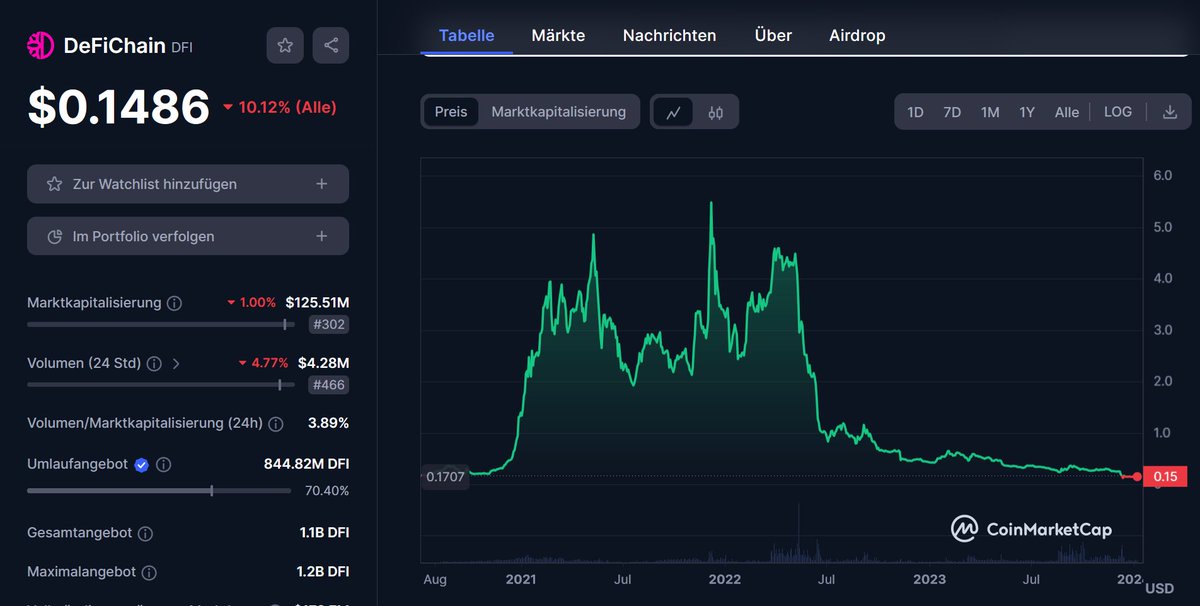
Task: Star DeFiChain as favorite
Action: [x=285, y=45]
